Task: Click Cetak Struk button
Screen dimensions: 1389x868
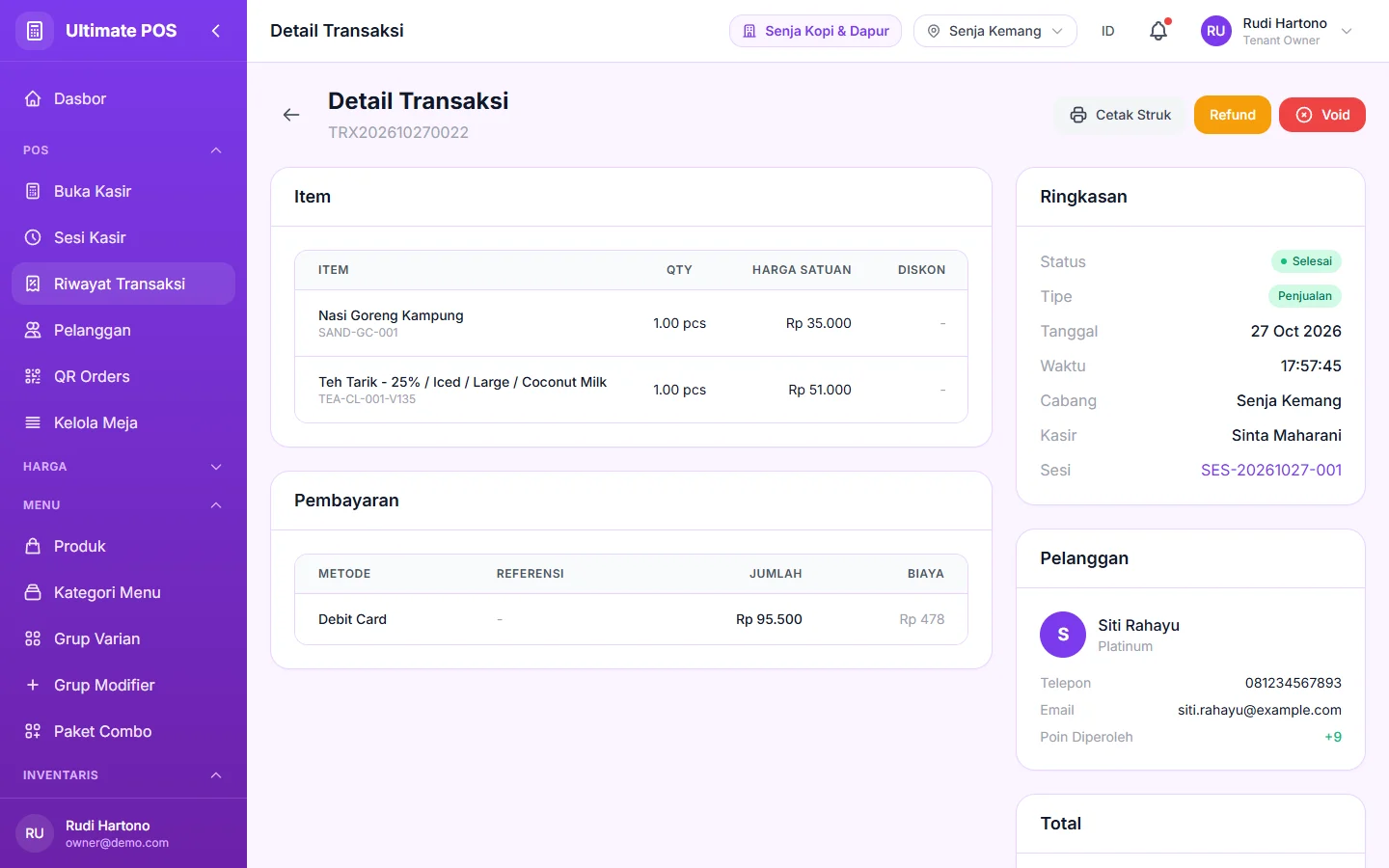Action: pos(1120,115)
